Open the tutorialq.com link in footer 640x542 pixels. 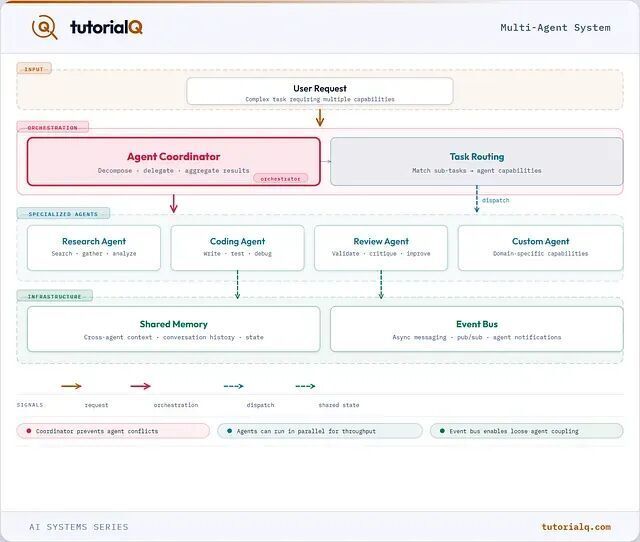pyautogui.click(x=576, y=527)
